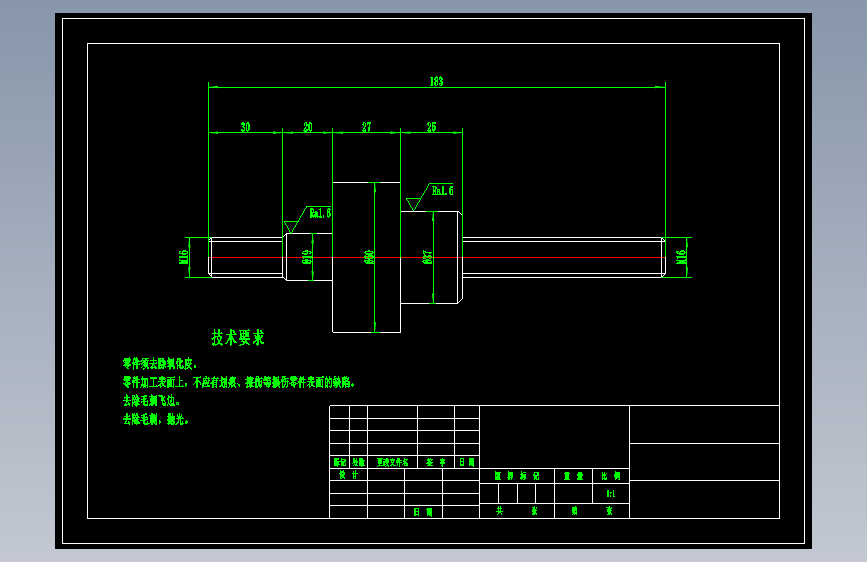The height and width of the screenshot is (562, 867).
Task: Click the 共 张 sheet count cell
Action: tap(517, 511)
